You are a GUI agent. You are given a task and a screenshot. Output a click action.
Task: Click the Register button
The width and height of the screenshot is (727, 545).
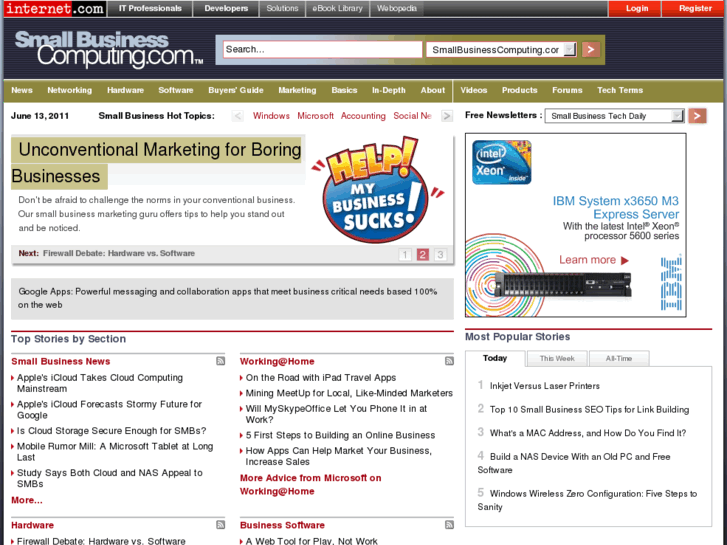tap(695, 8)
